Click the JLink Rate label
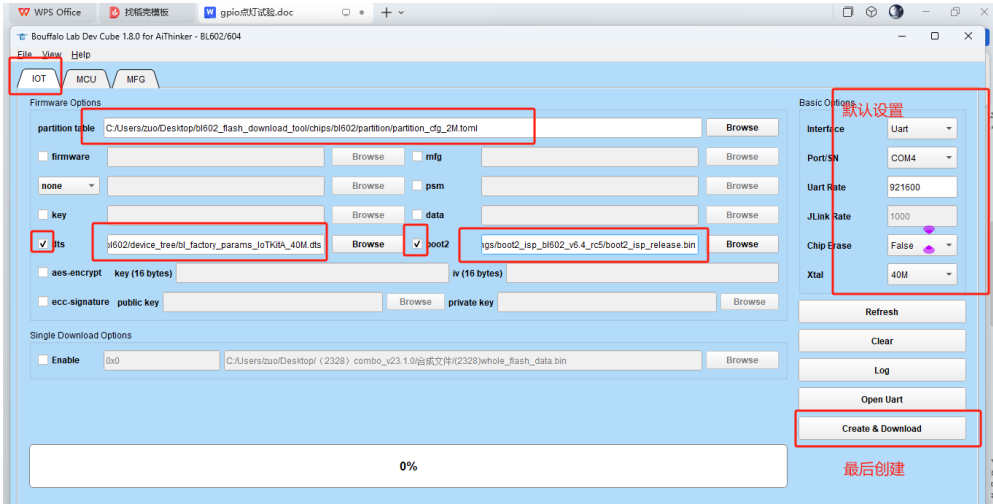993x504 pixels. click(829, 217)
